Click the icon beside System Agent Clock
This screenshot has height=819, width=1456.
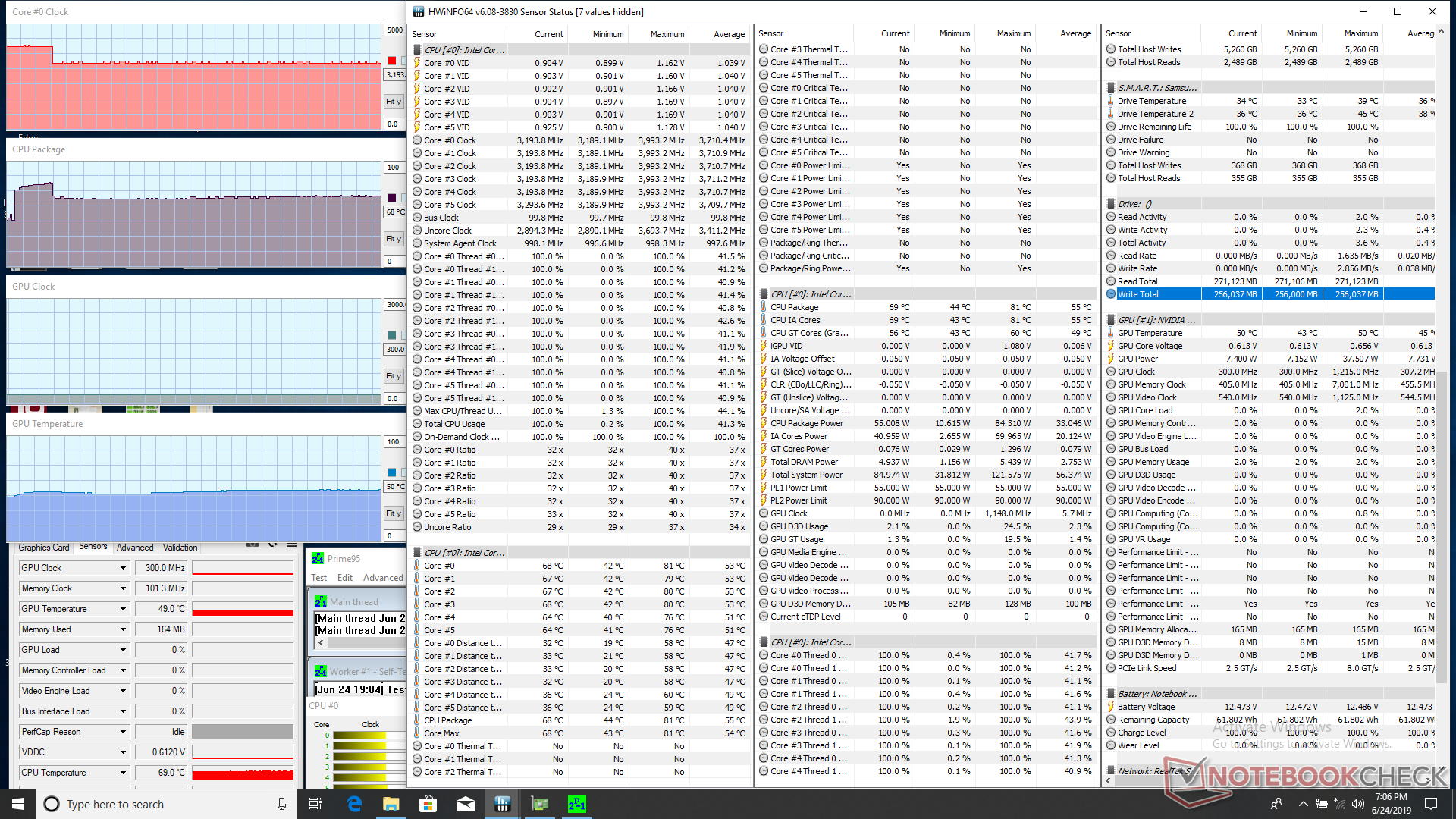pos(417,243)
